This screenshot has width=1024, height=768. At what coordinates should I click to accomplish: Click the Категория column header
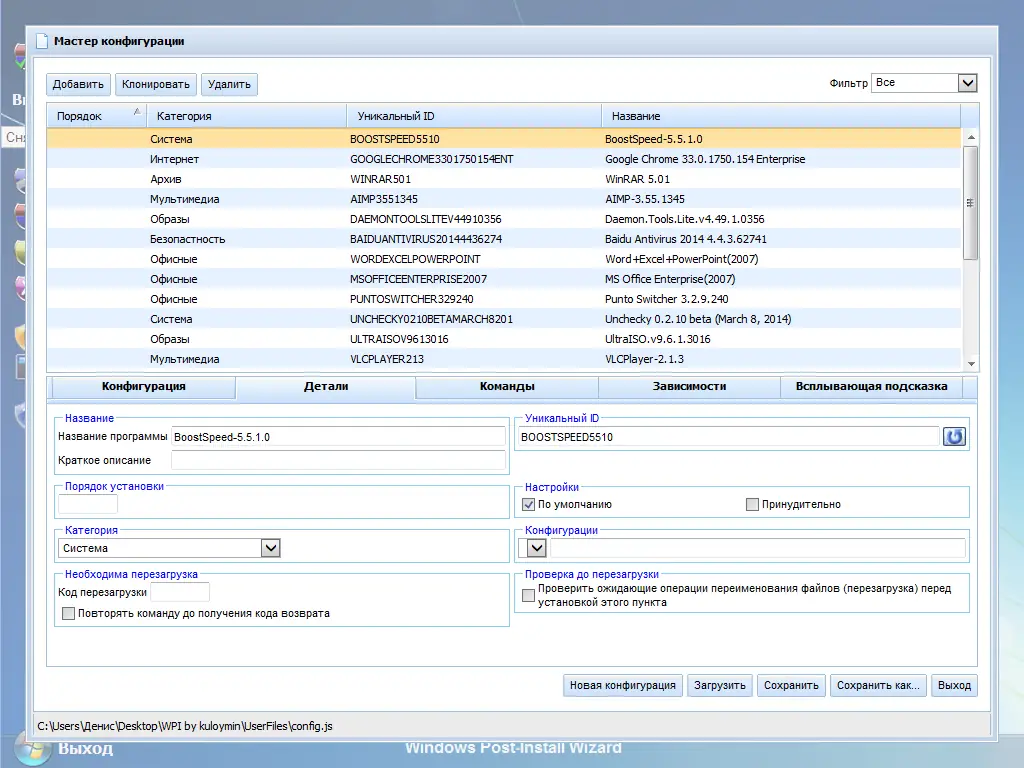pyautogui.click(x=246, y=116)
